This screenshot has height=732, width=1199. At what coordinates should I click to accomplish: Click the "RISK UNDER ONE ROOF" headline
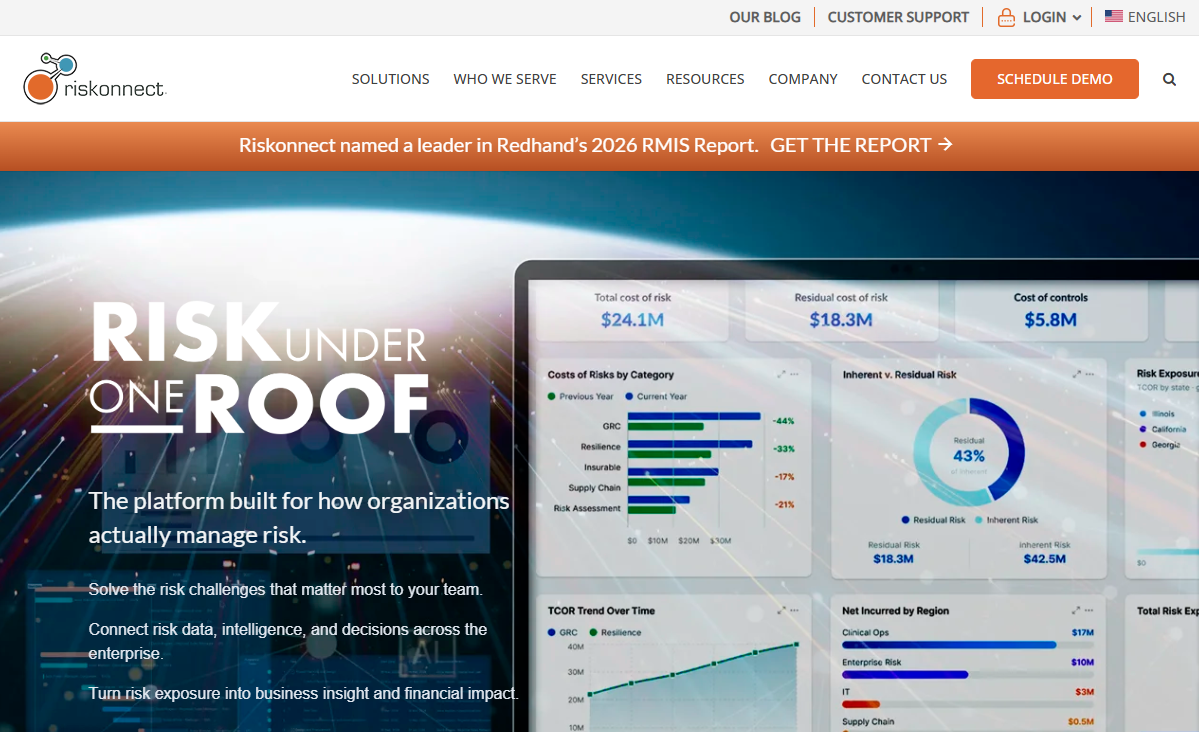point(260,369)
